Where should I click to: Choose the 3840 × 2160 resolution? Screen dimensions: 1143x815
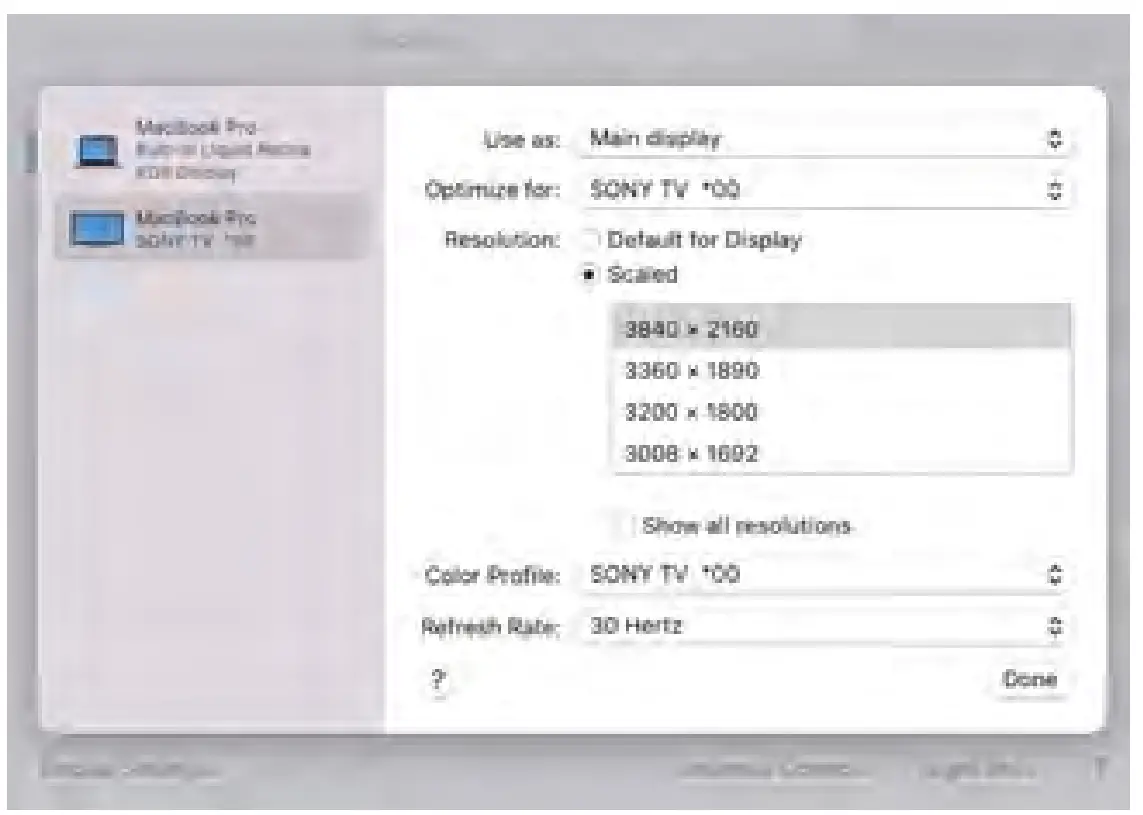(x=843, y=328)
